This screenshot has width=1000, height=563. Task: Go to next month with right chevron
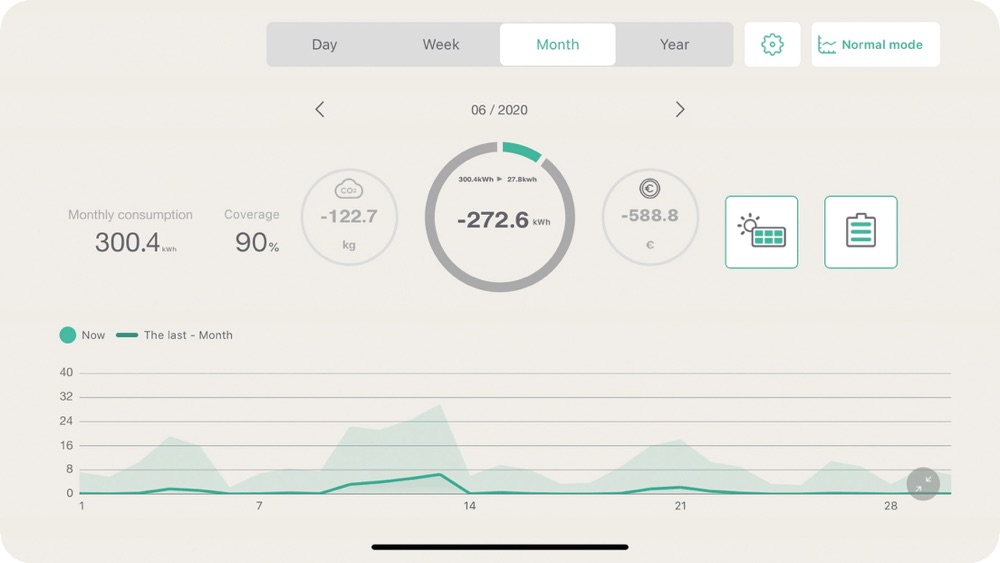[x=680, y=110]
